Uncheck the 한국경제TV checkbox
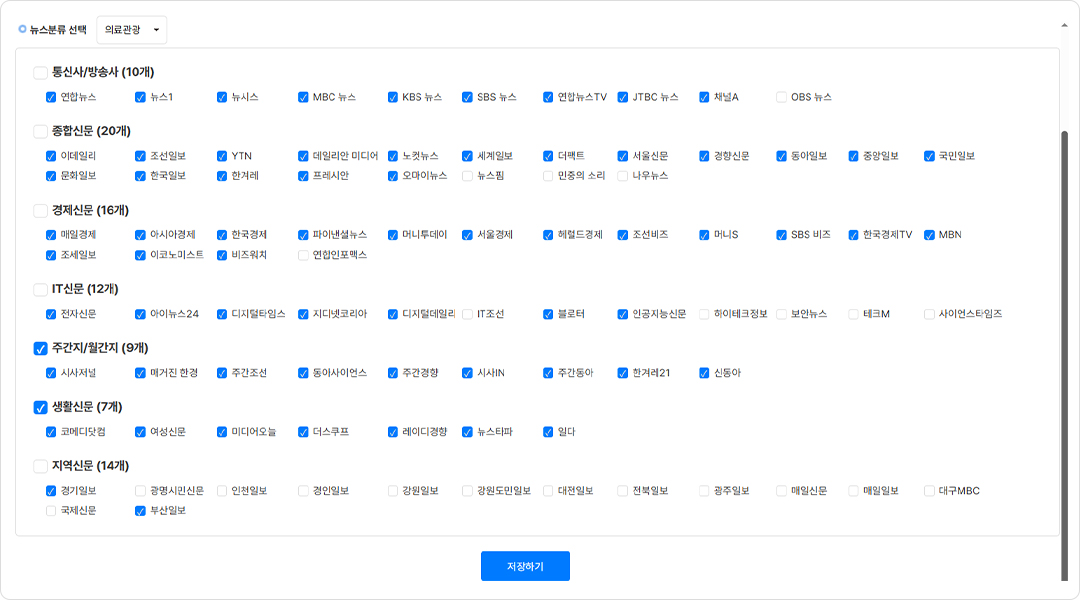The width and height of the screenshot is (1080, 600). (854, 235)
